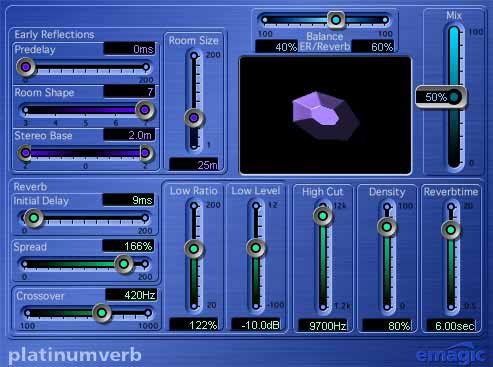493x367 pixels.
Task: Click the Low Ratio slider knob
Action: tap(194, 249)
